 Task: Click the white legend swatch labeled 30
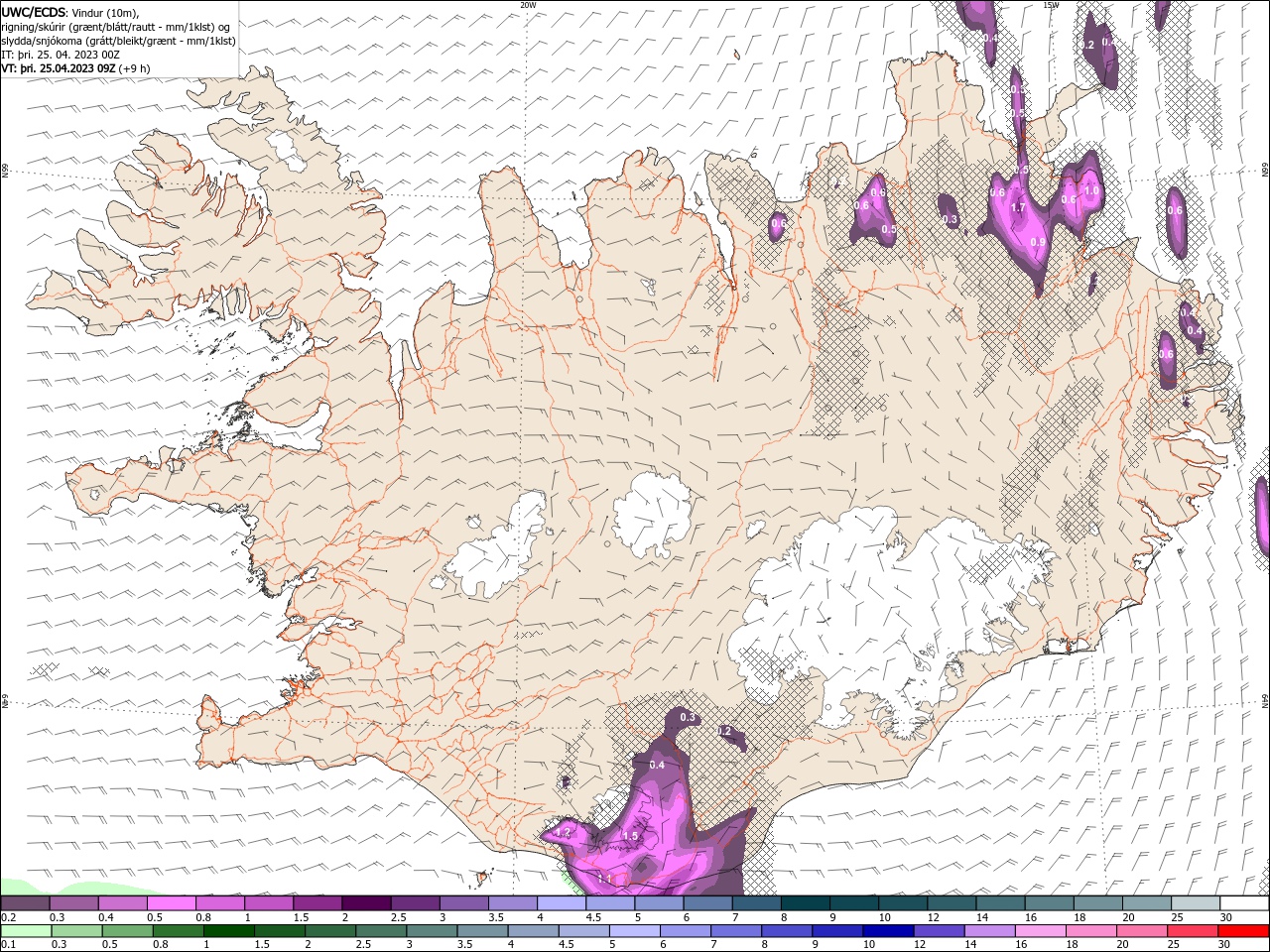tap(1244, 903)
